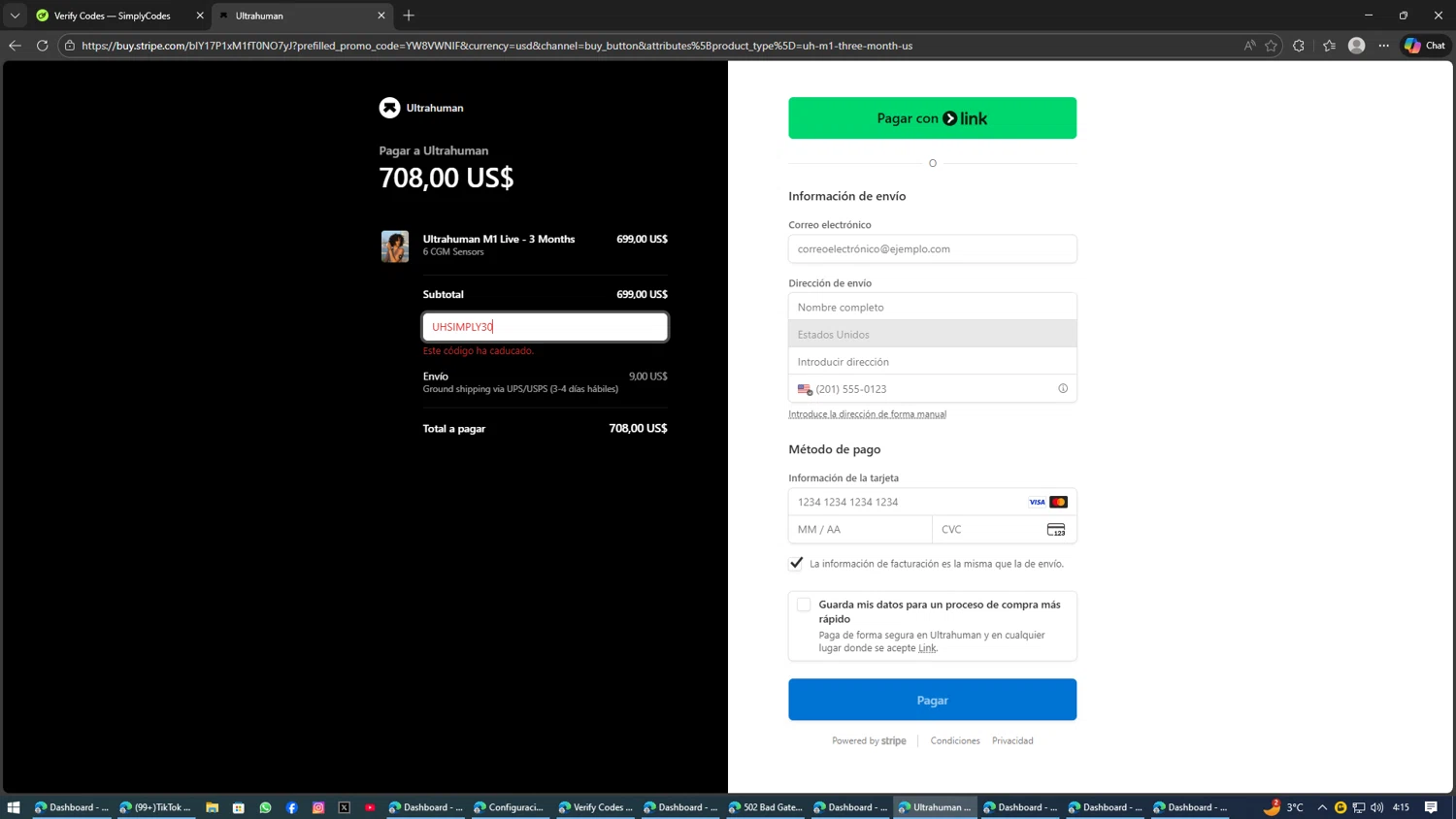Open the Windows Start menu

click(14, 807)
